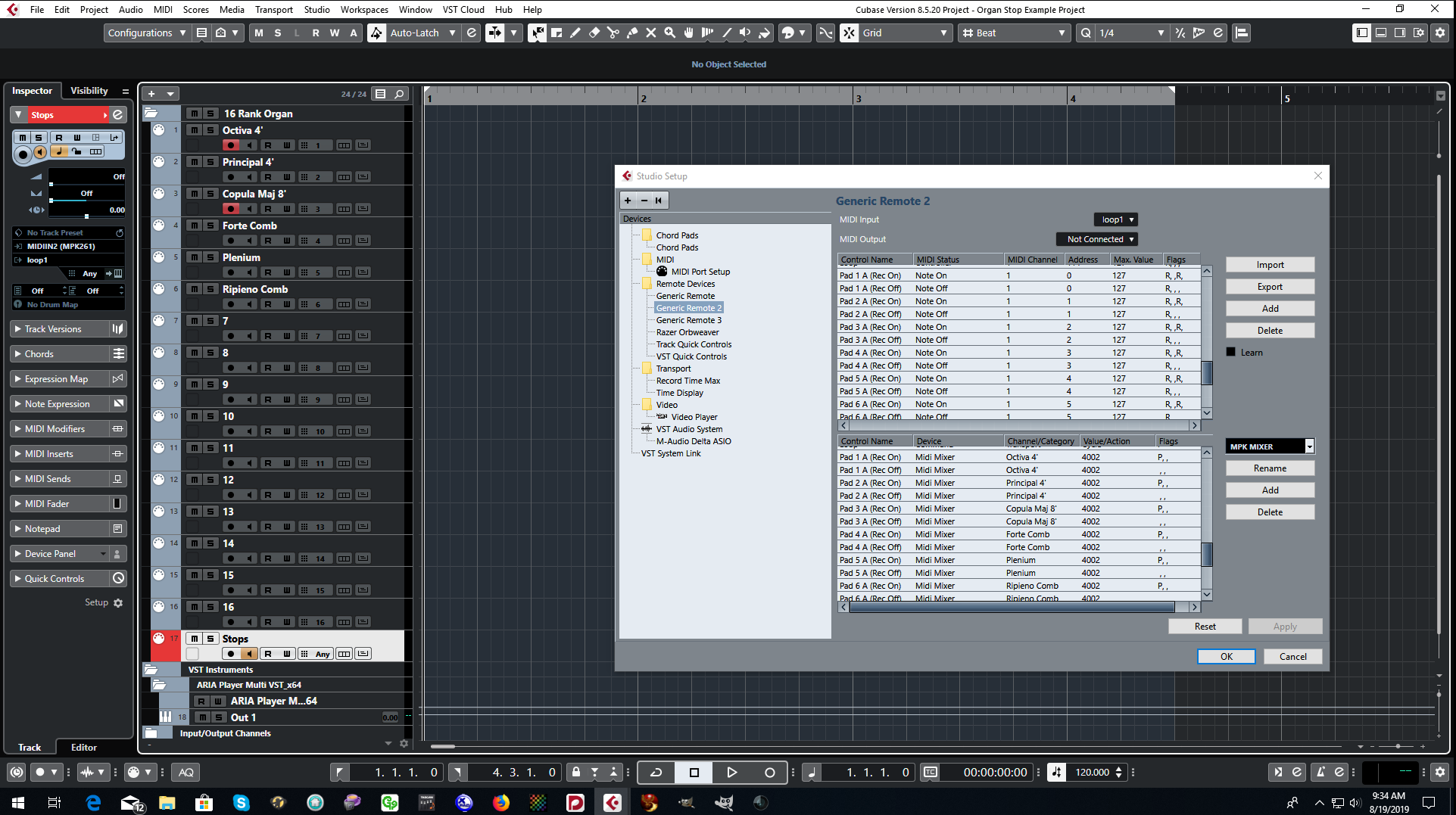The image size is (1456, 815).
Task: Click the Rename button
Action: [x=1270, y=468]
